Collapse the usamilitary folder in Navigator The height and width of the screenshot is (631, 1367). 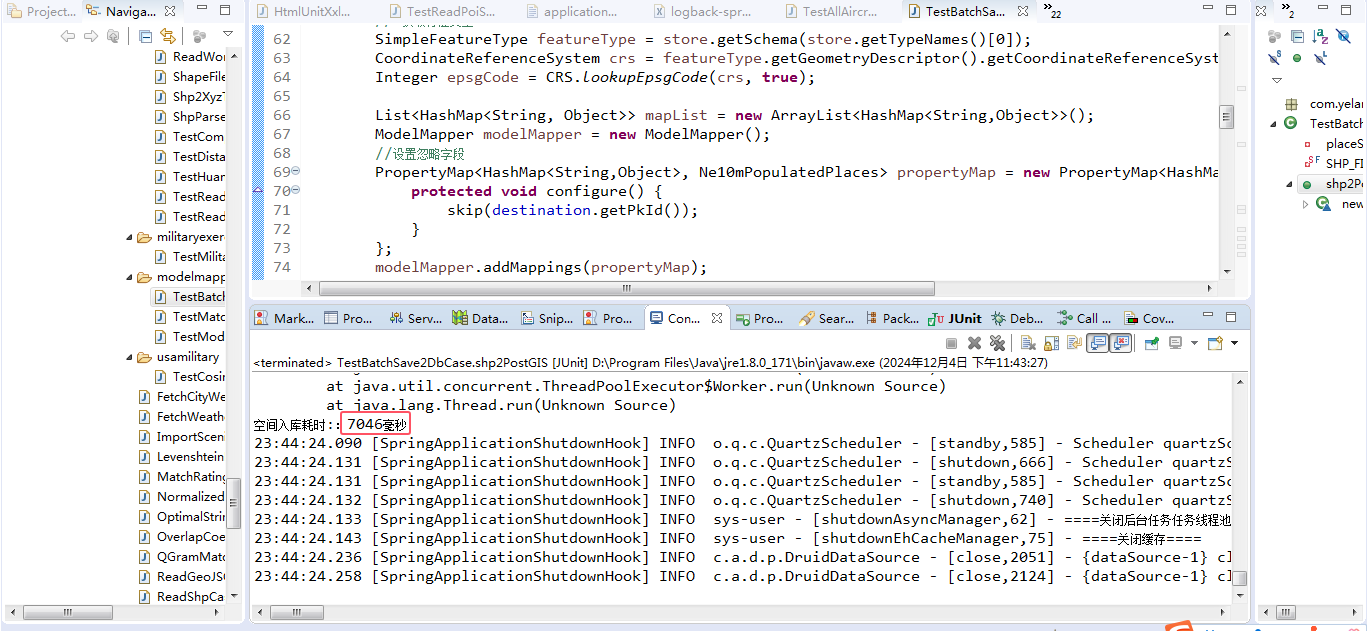click(x=130, y=357)
